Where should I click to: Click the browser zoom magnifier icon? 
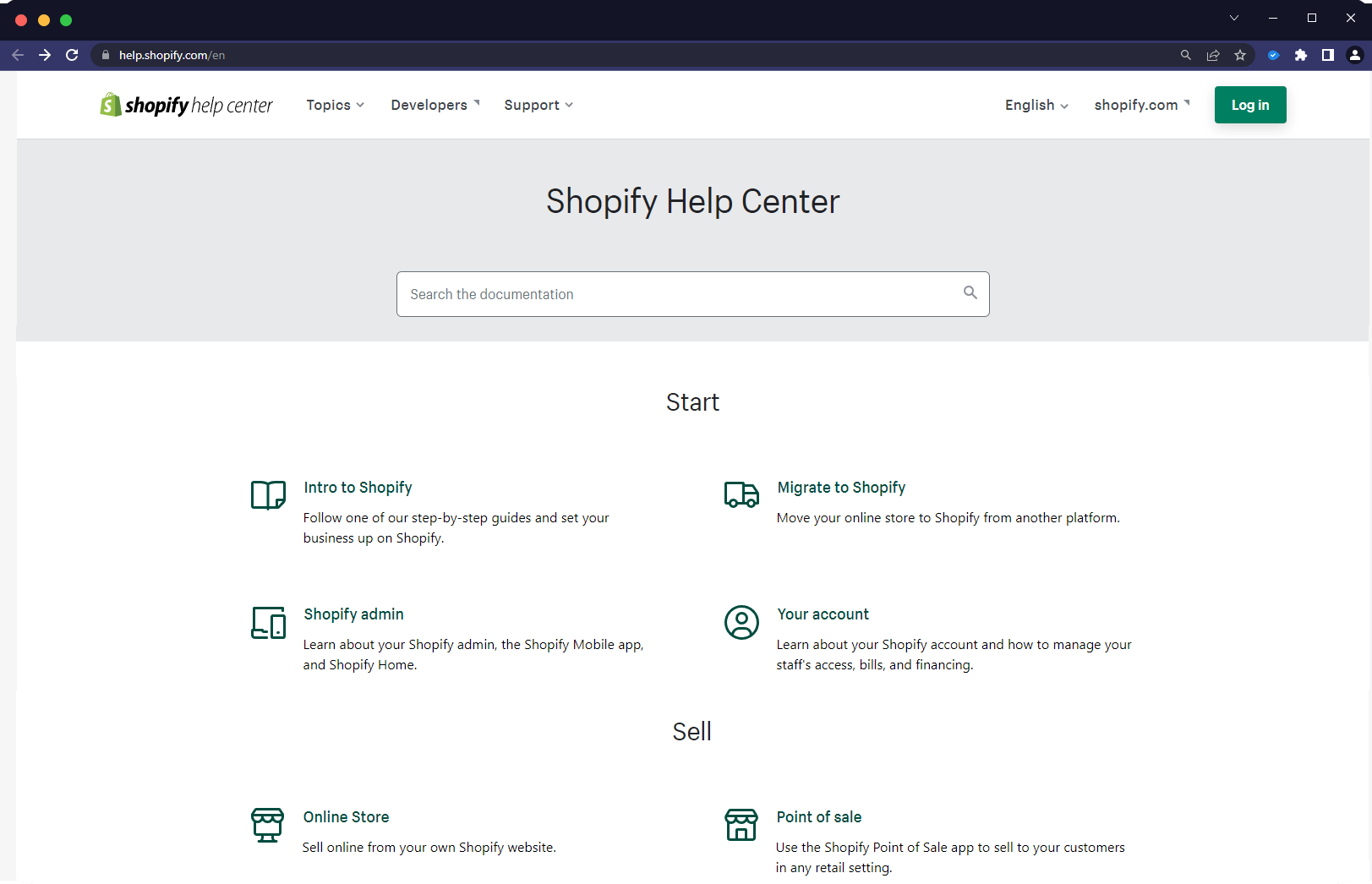[1186, 55]
